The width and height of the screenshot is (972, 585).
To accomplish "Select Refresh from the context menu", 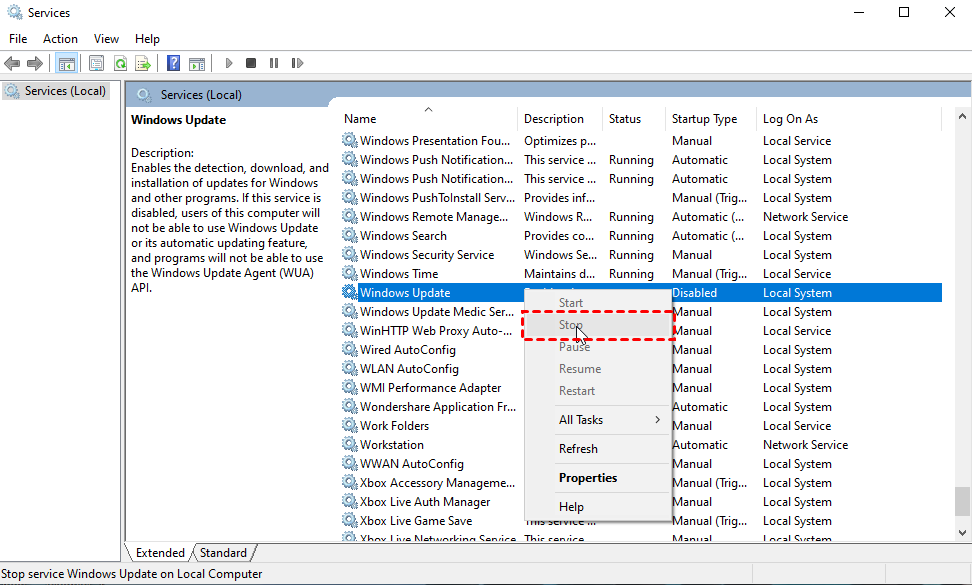I will (578, 449).
